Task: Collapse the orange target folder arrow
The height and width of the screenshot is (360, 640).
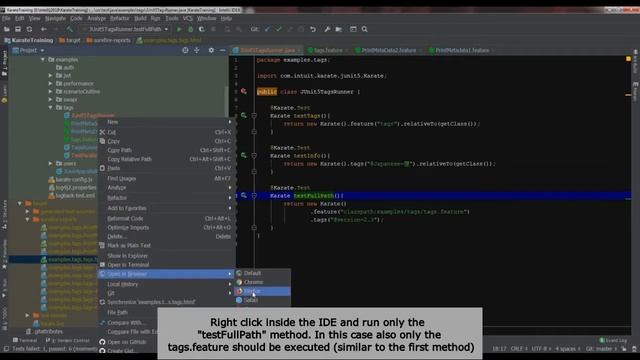Action: 20,203
